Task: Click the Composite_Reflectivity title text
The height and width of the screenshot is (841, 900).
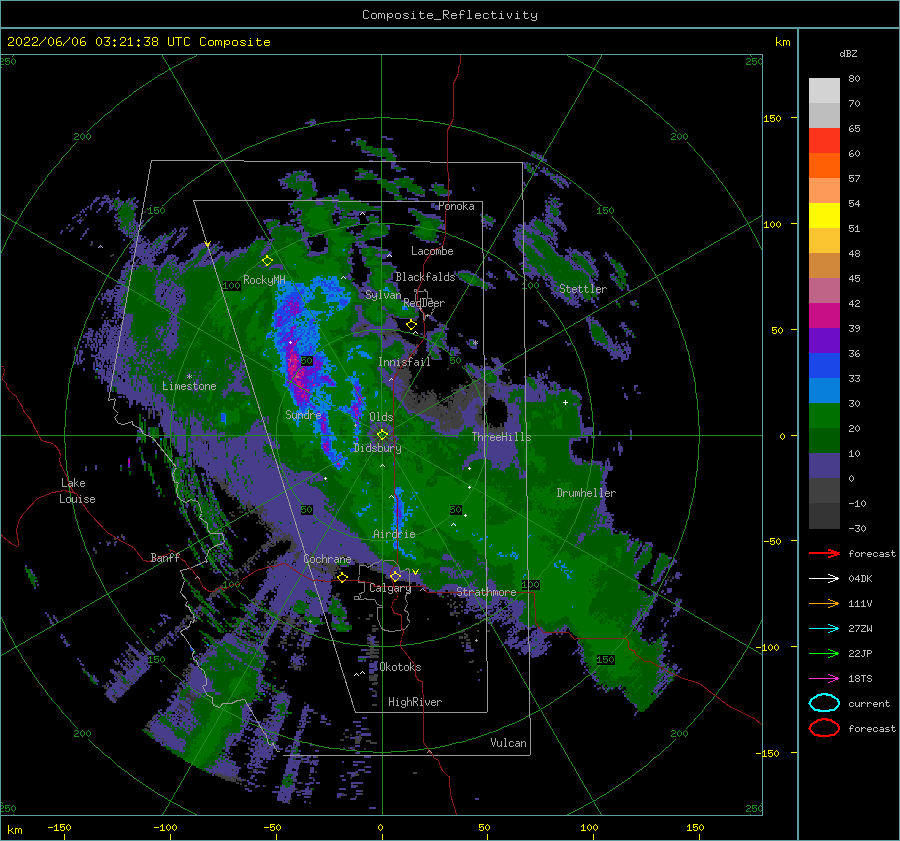Action: (450, 15)
